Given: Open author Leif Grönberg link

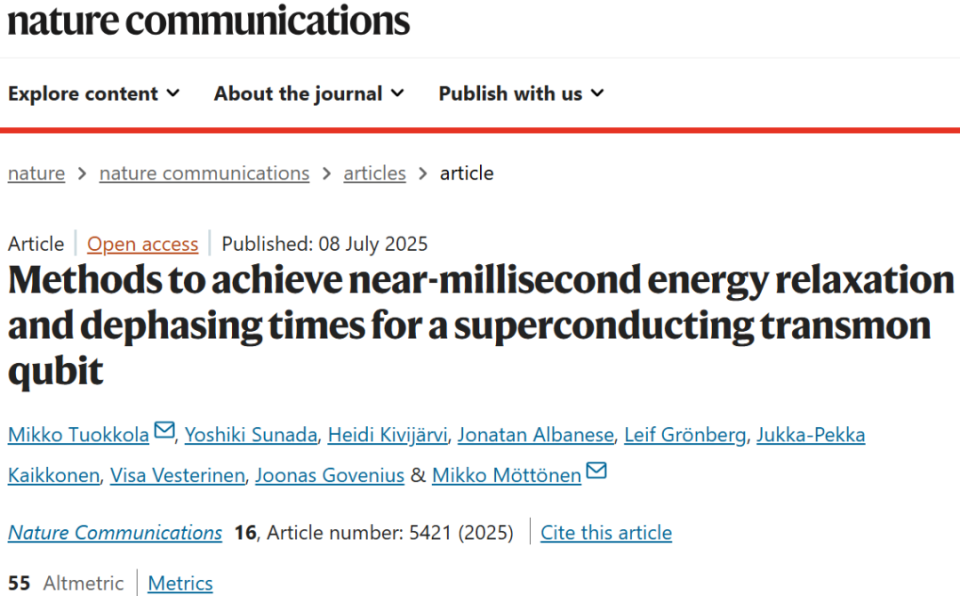Looking at the screenshot, I should [685, 435].
